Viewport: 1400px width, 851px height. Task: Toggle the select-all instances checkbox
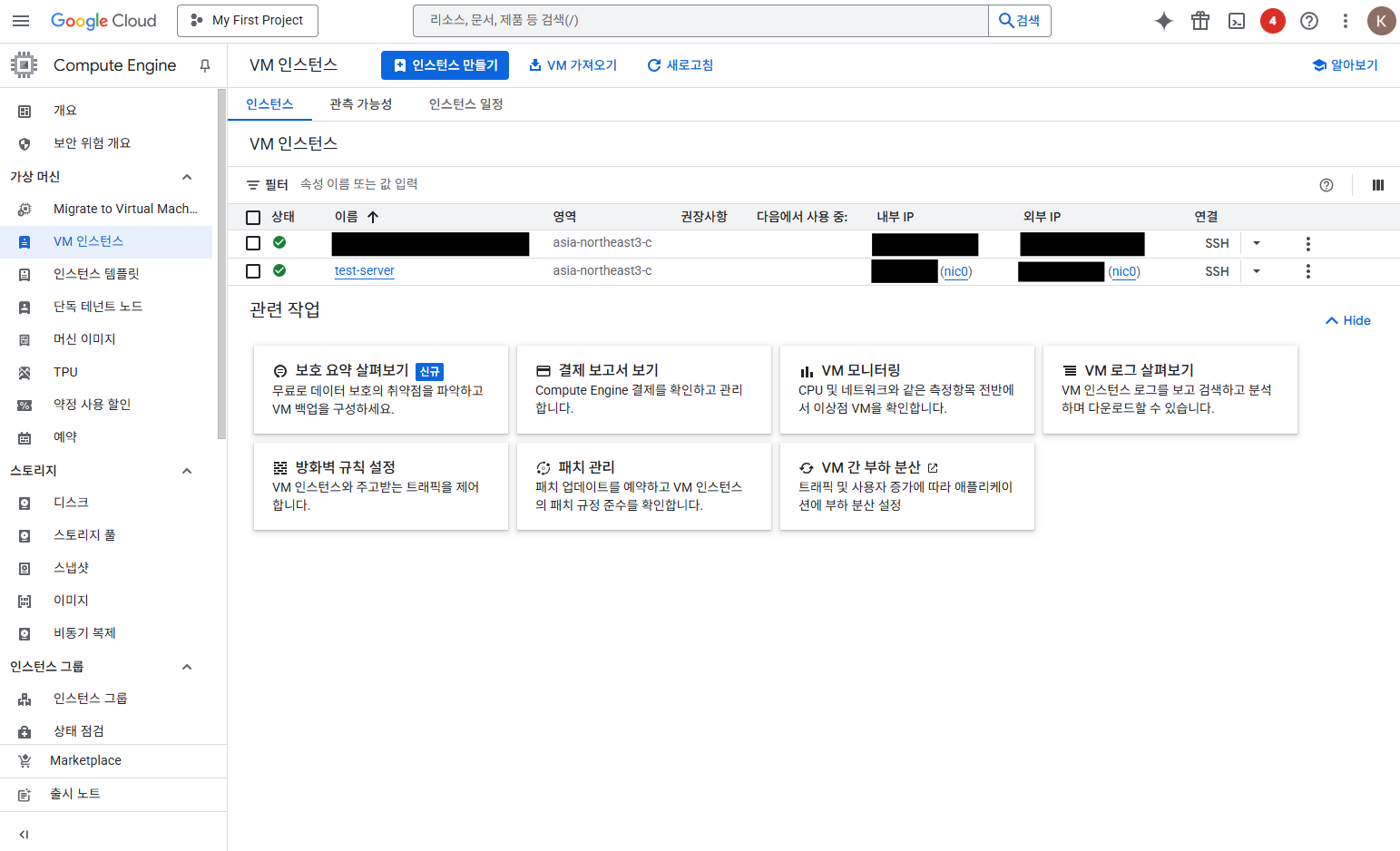pyautogui.click(x=253, y=218)
